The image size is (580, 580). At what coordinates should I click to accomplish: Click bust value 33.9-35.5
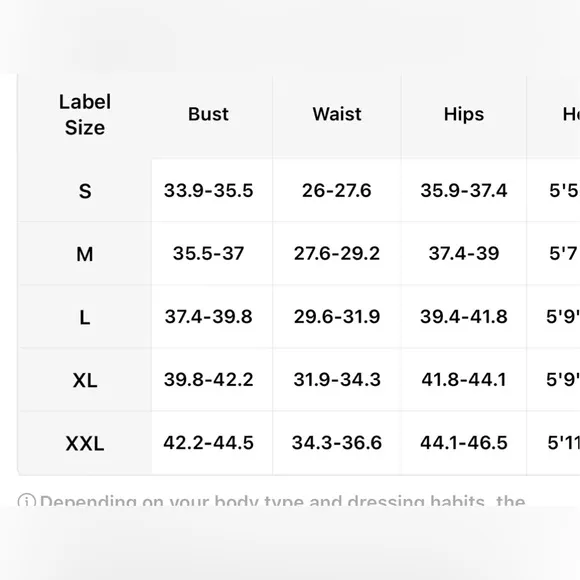[x=208, y=191]
